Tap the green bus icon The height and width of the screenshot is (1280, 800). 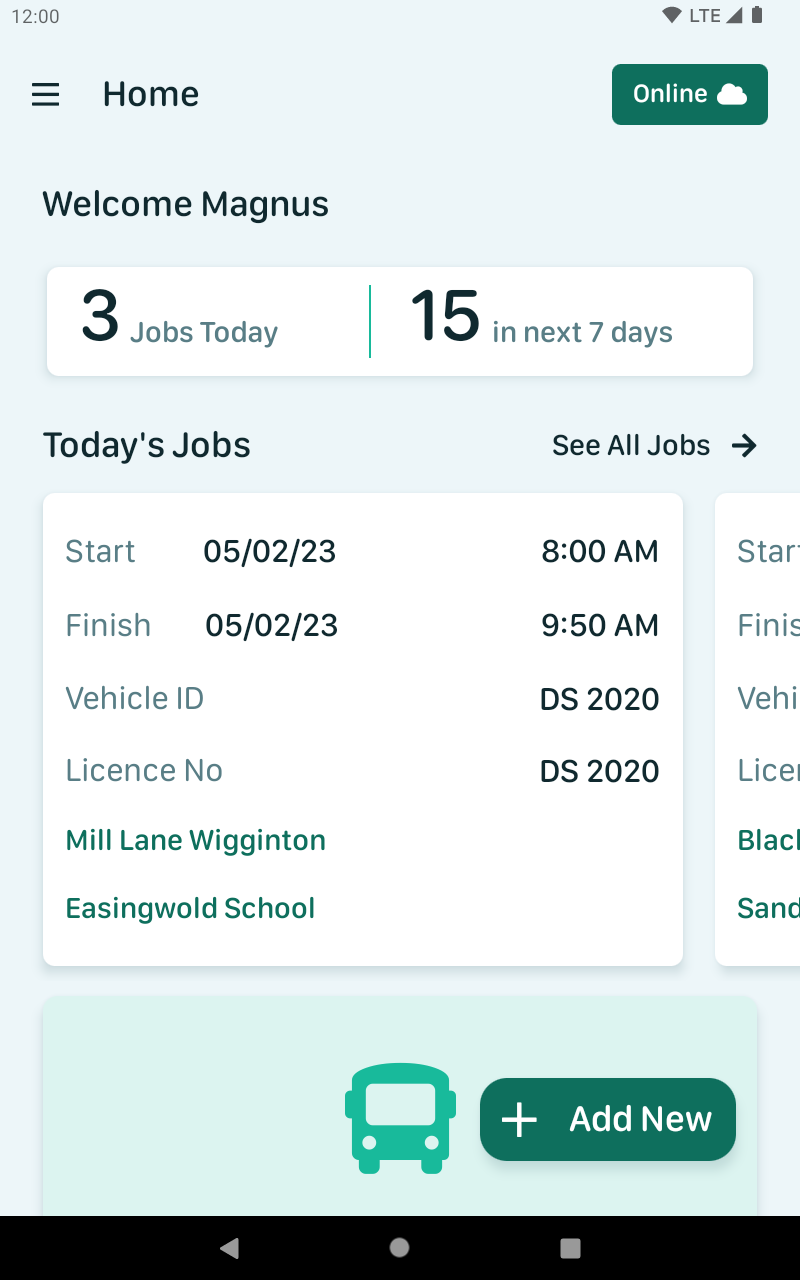click(400, 1118)
